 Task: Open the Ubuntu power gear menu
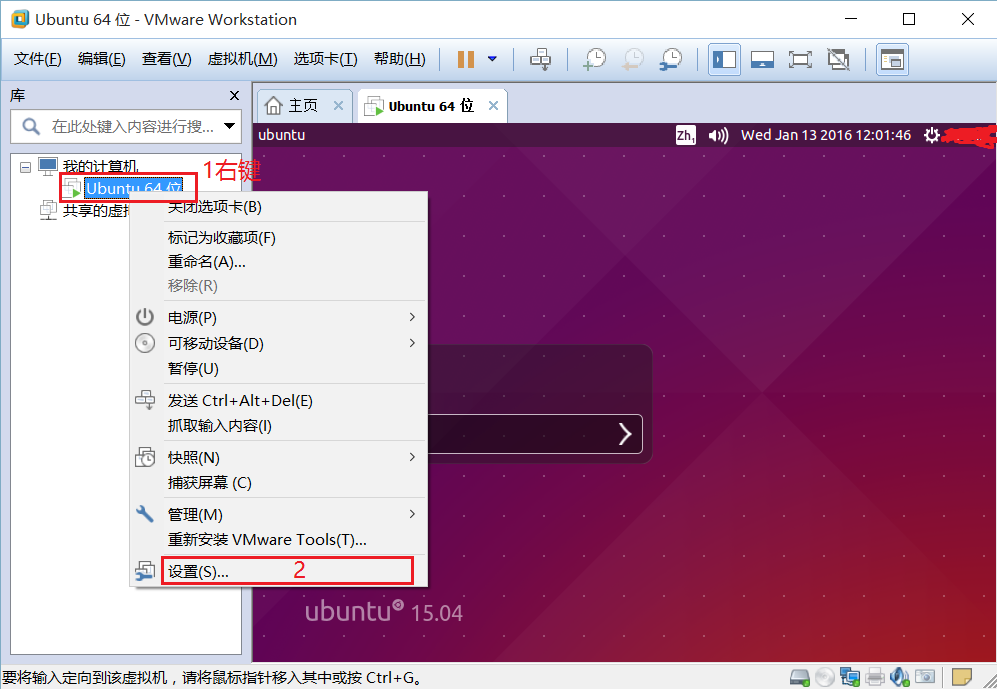(x=932, y=135)
